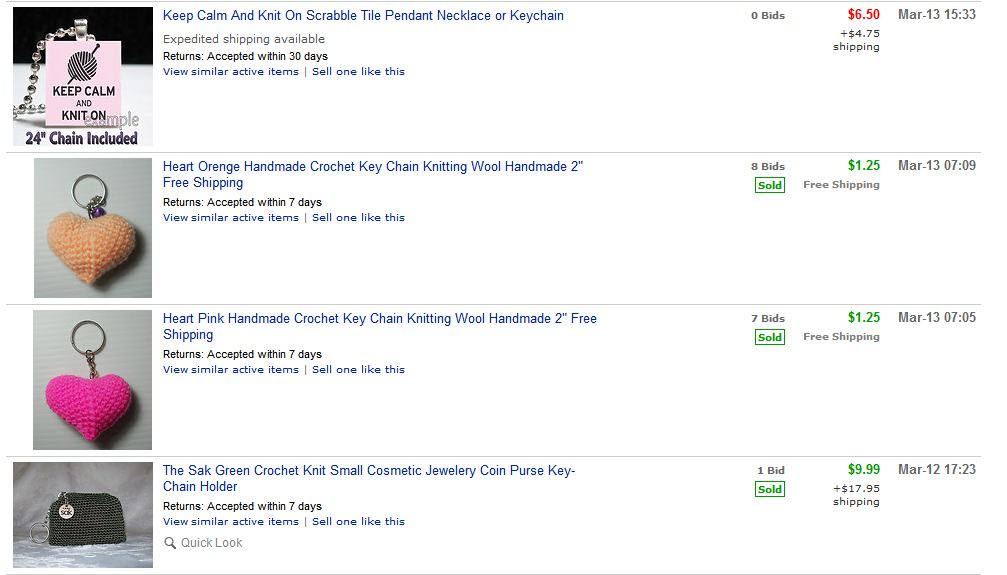Open the green Sak coin purse image
Viewport: 1007px width, 575px height.
(83, 515)
